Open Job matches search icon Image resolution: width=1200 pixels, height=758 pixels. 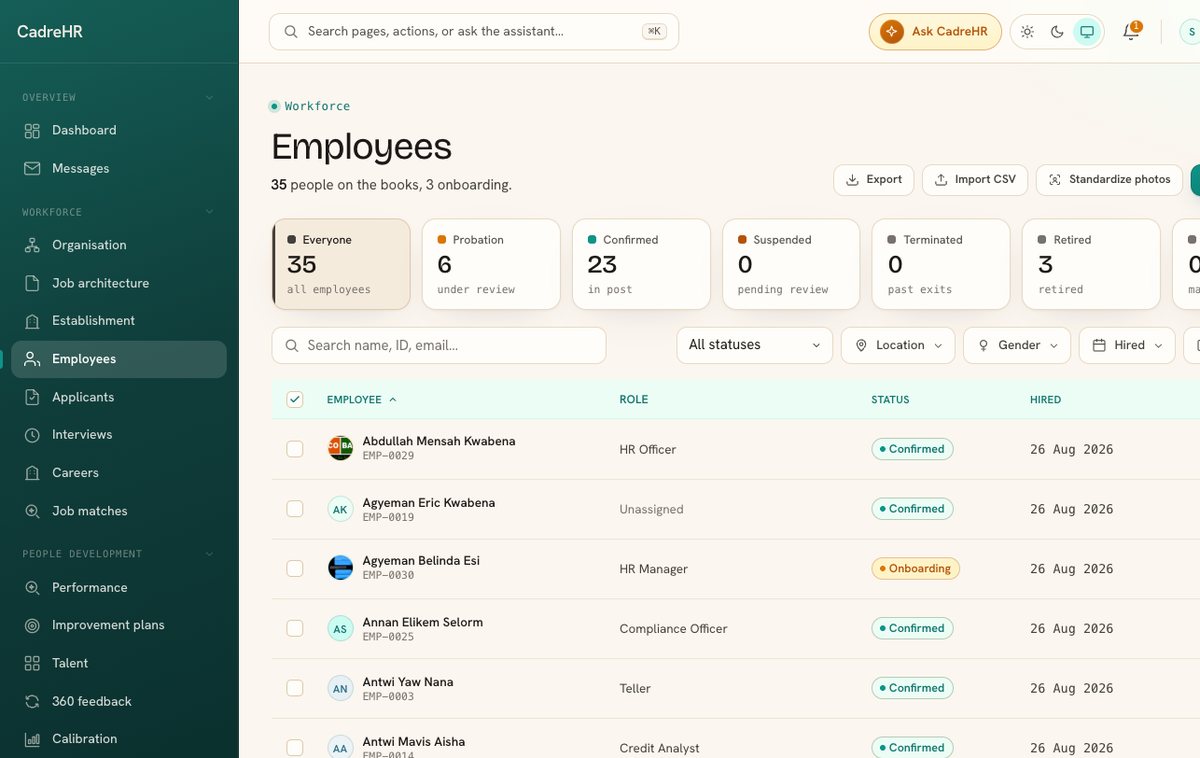[32, 511]
